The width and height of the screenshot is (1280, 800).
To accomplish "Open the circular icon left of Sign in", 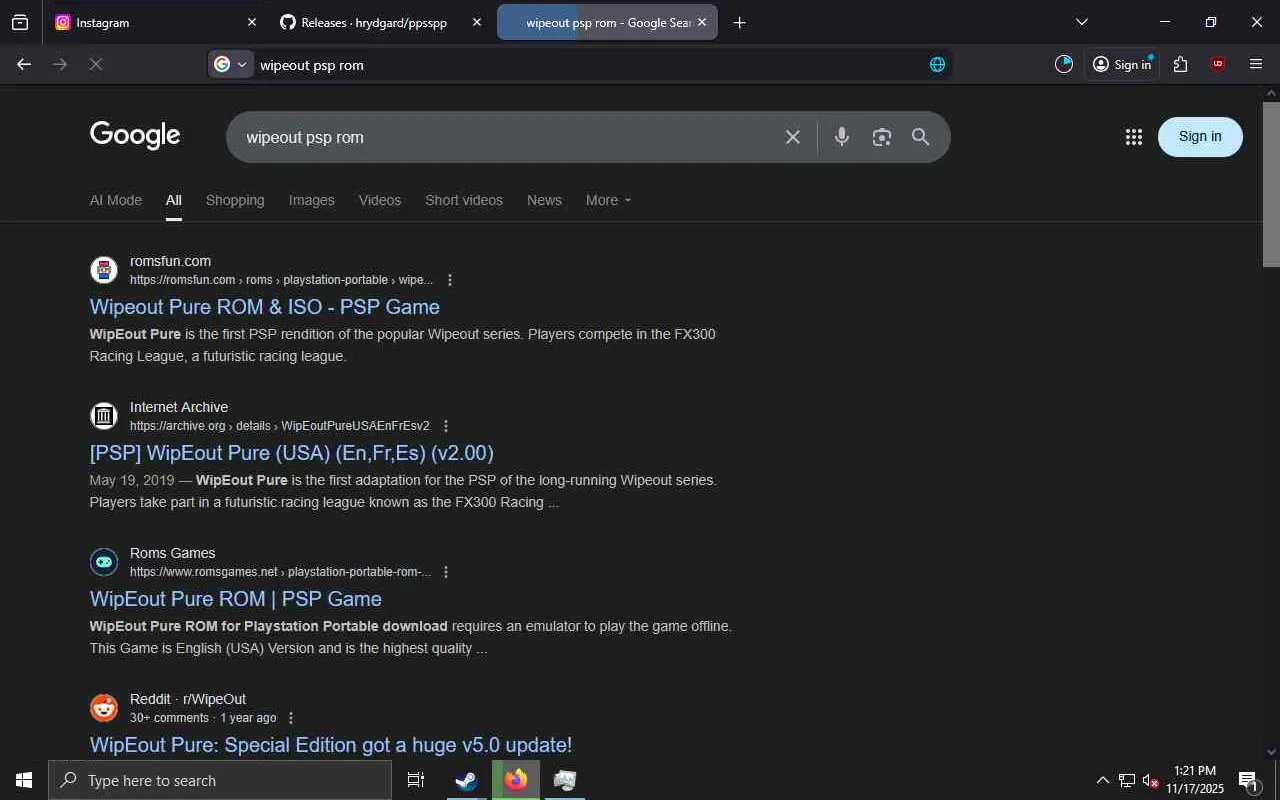I will click(1064, 64).
